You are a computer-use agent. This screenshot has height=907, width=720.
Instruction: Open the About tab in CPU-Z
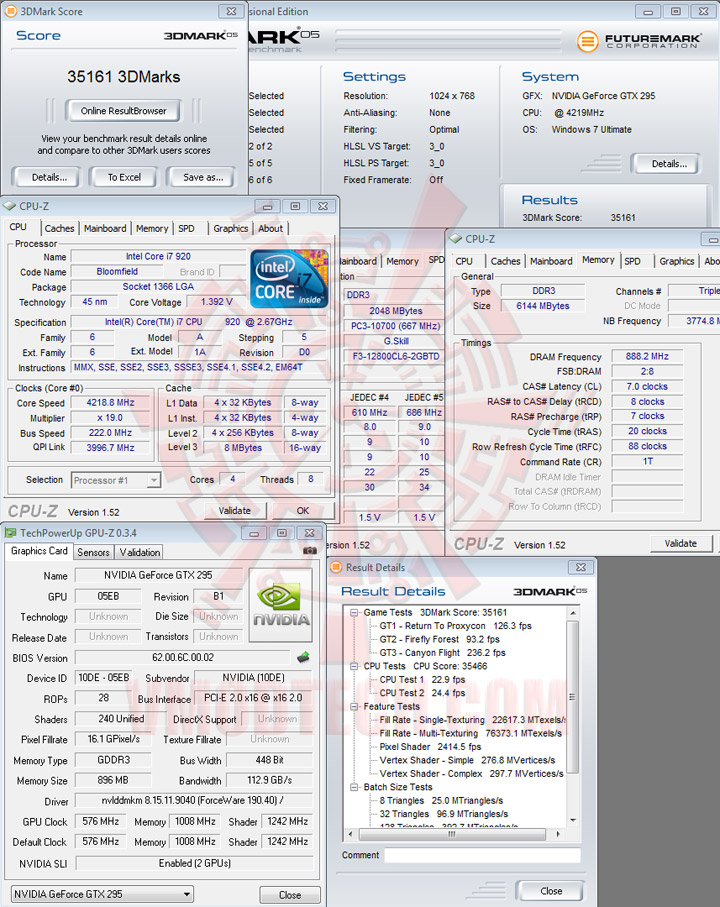(271, 228)
